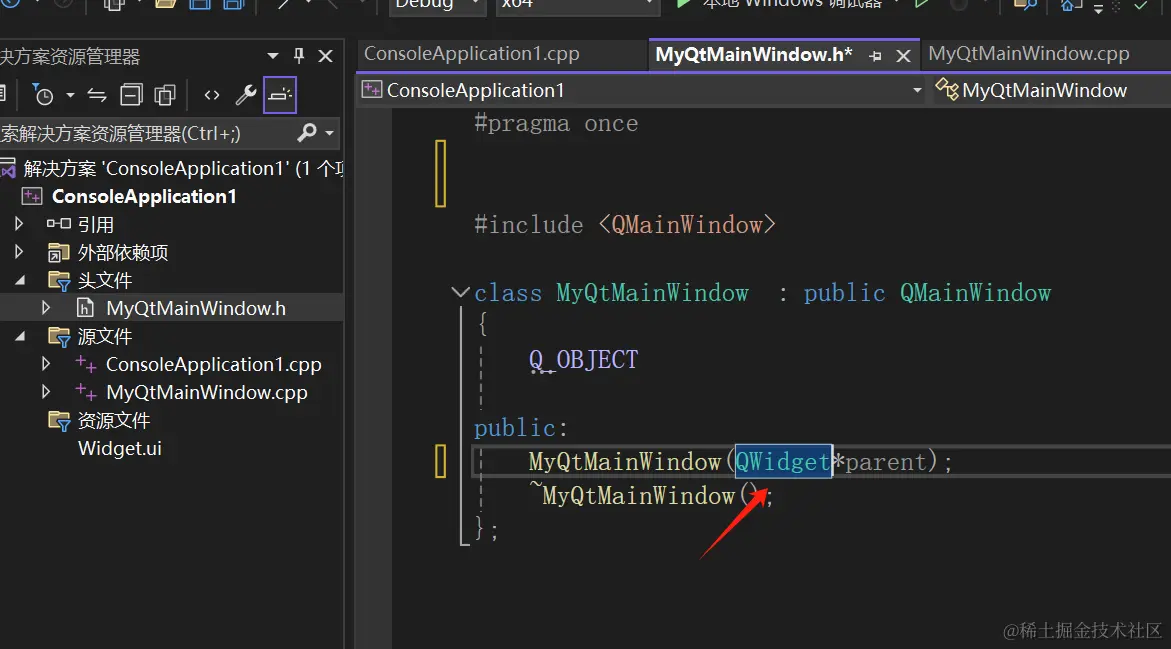Open the Debug configuration dropdown

[438, 4]
